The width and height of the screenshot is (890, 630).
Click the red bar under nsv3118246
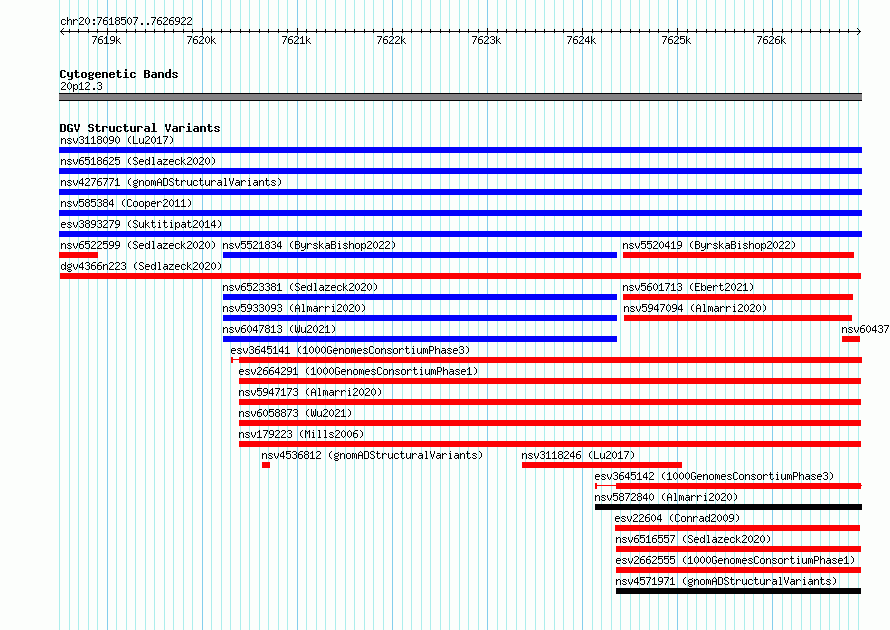[x=602, y=465]
